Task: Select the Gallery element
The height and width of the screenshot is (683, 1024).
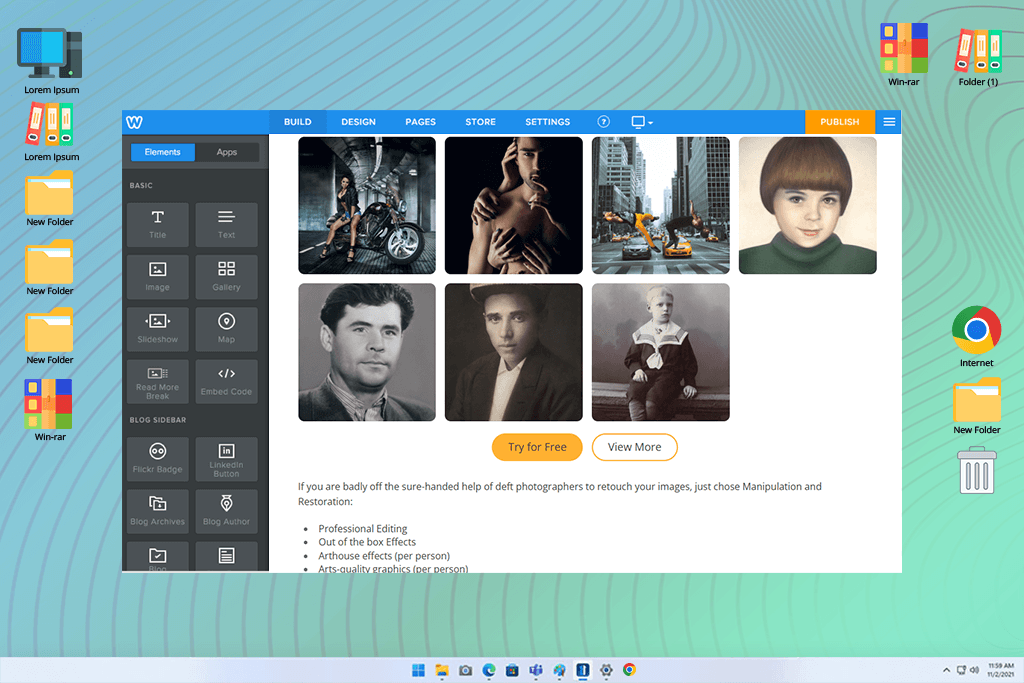Action: pyautogui.click(x=226, y=277)
